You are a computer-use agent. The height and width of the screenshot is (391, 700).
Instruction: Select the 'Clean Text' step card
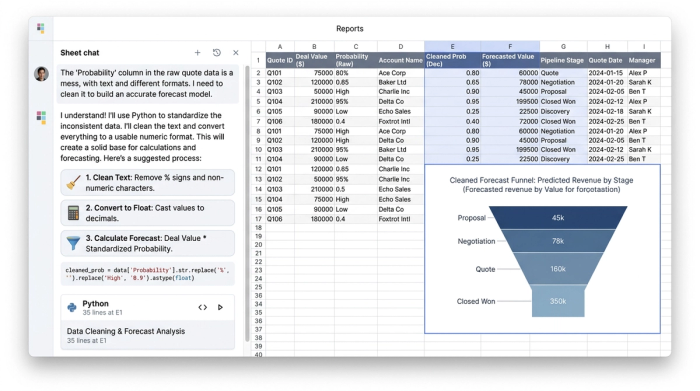pos(147,183)
